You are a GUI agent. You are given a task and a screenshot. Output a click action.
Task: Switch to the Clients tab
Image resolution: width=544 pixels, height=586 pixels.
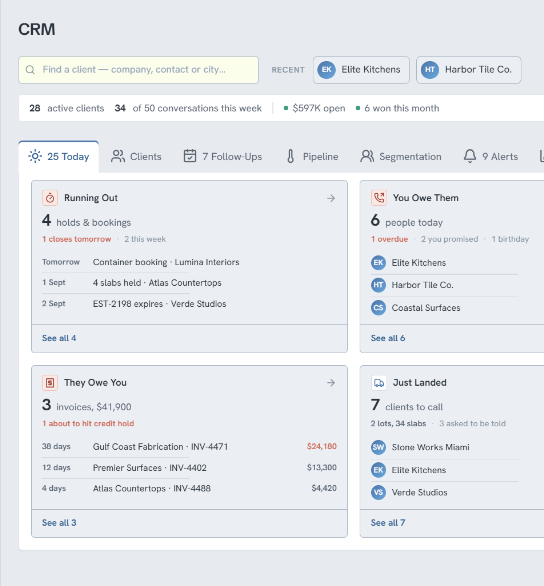[x=136, y=157]
